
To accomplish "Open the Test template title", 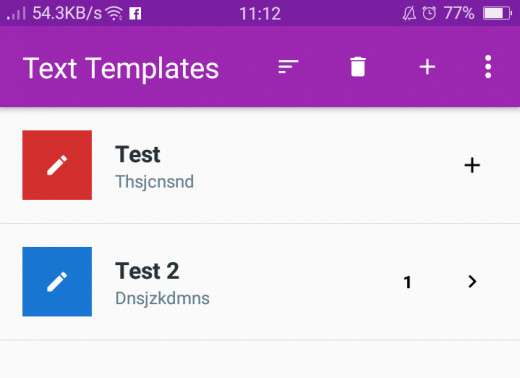I will (x=138, y=154).
